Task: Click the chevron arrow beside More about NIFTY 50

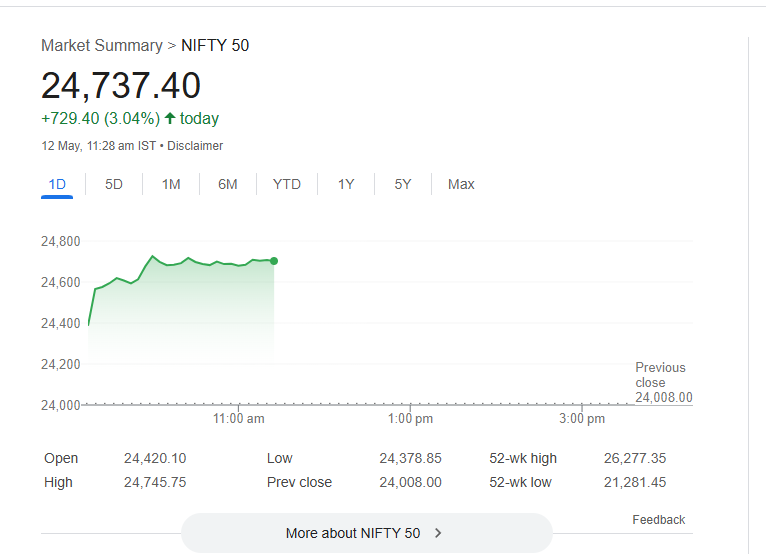Action: (x=438, y=533)
